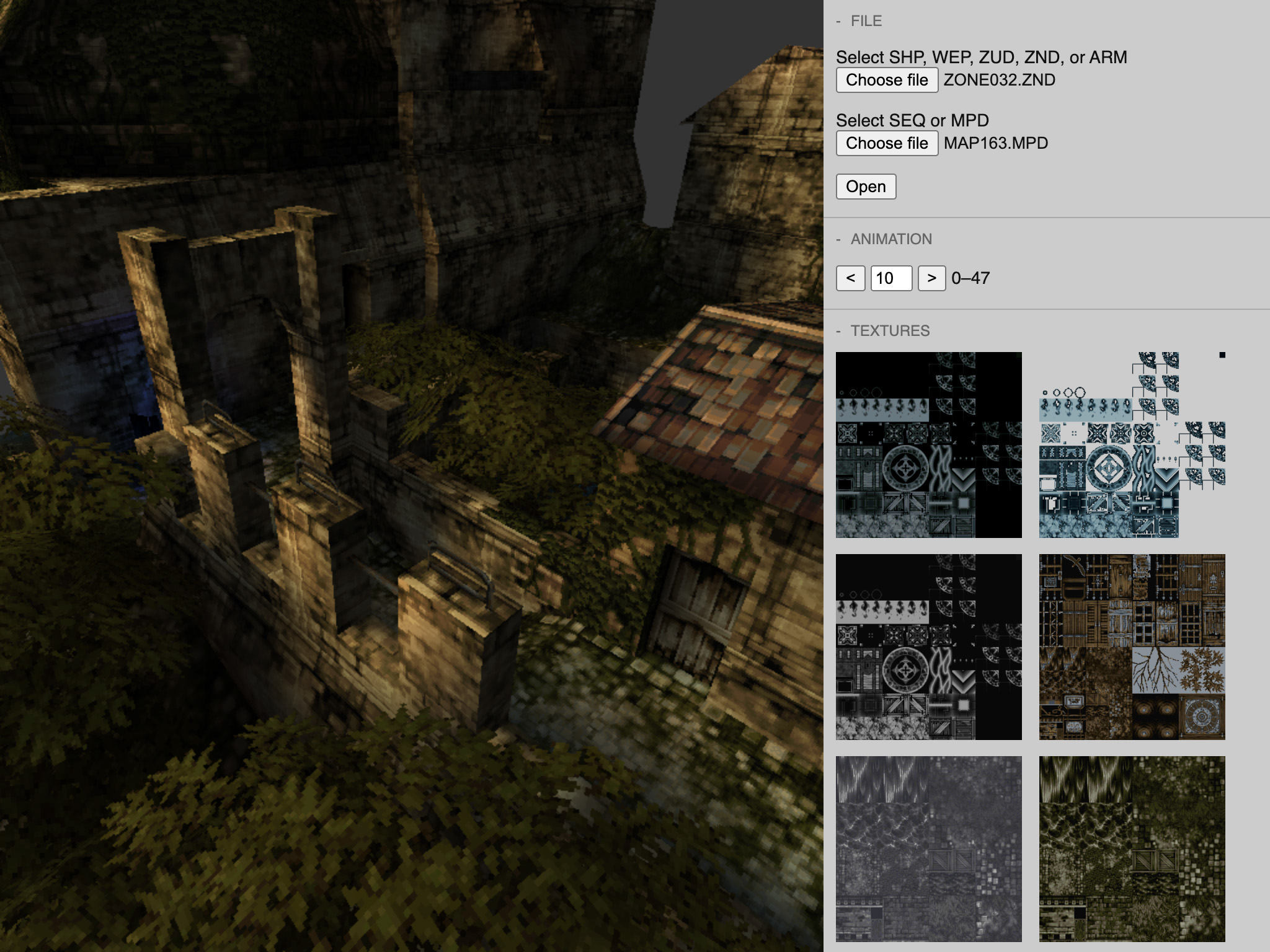1270x952 pixels.
Task: Click the small black square in texture
Action: (x=1222, y=355)
